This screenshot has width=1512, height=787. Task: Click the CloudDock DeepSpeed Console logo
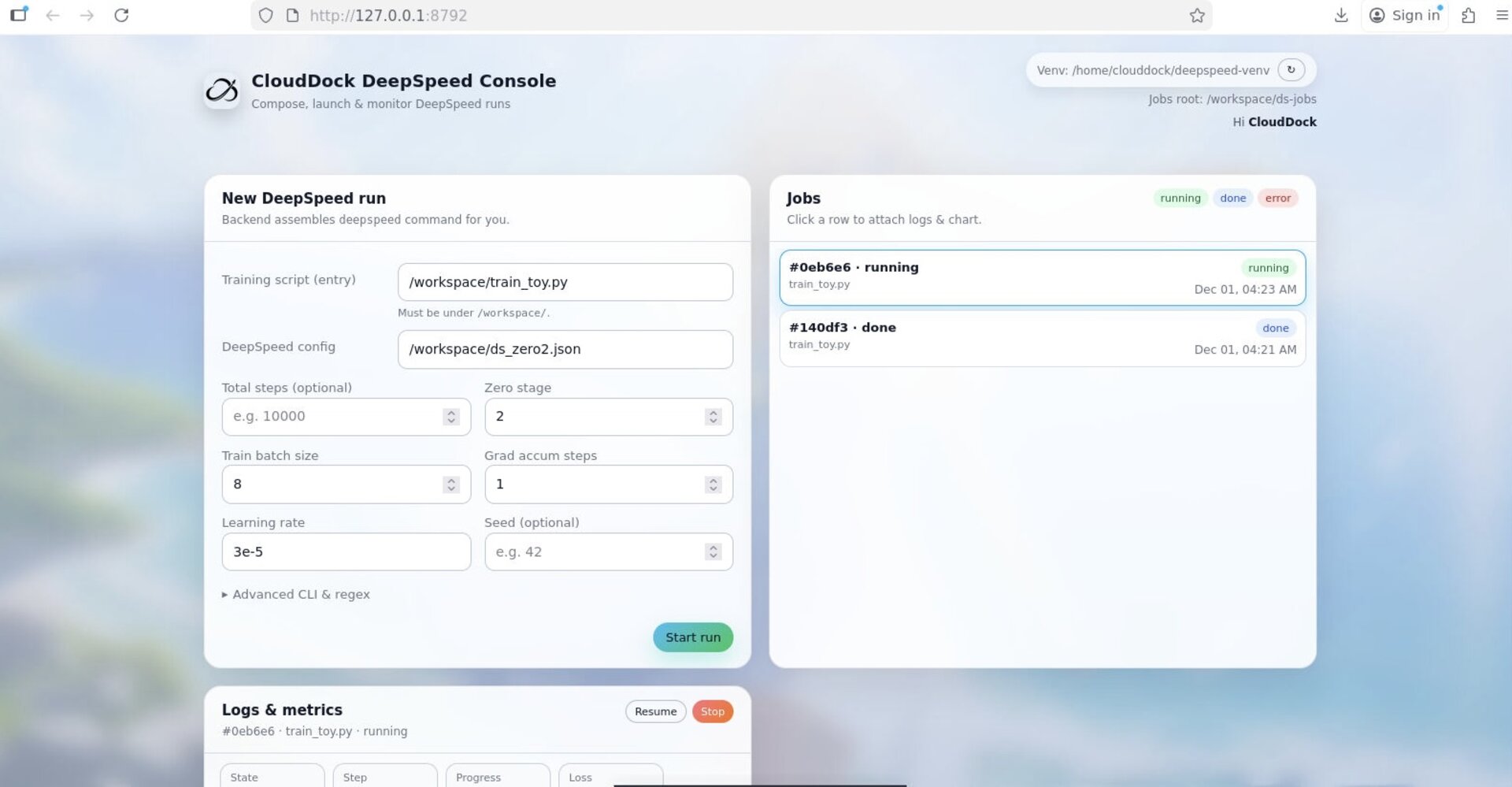click(223, 90)
